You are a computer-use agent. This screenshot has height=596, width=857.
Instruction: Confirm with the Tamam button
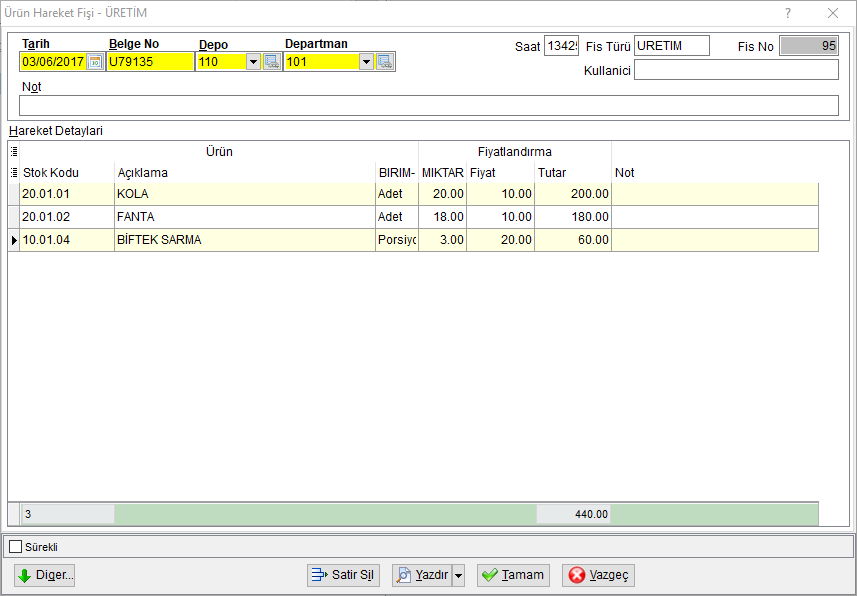[513, 575]
